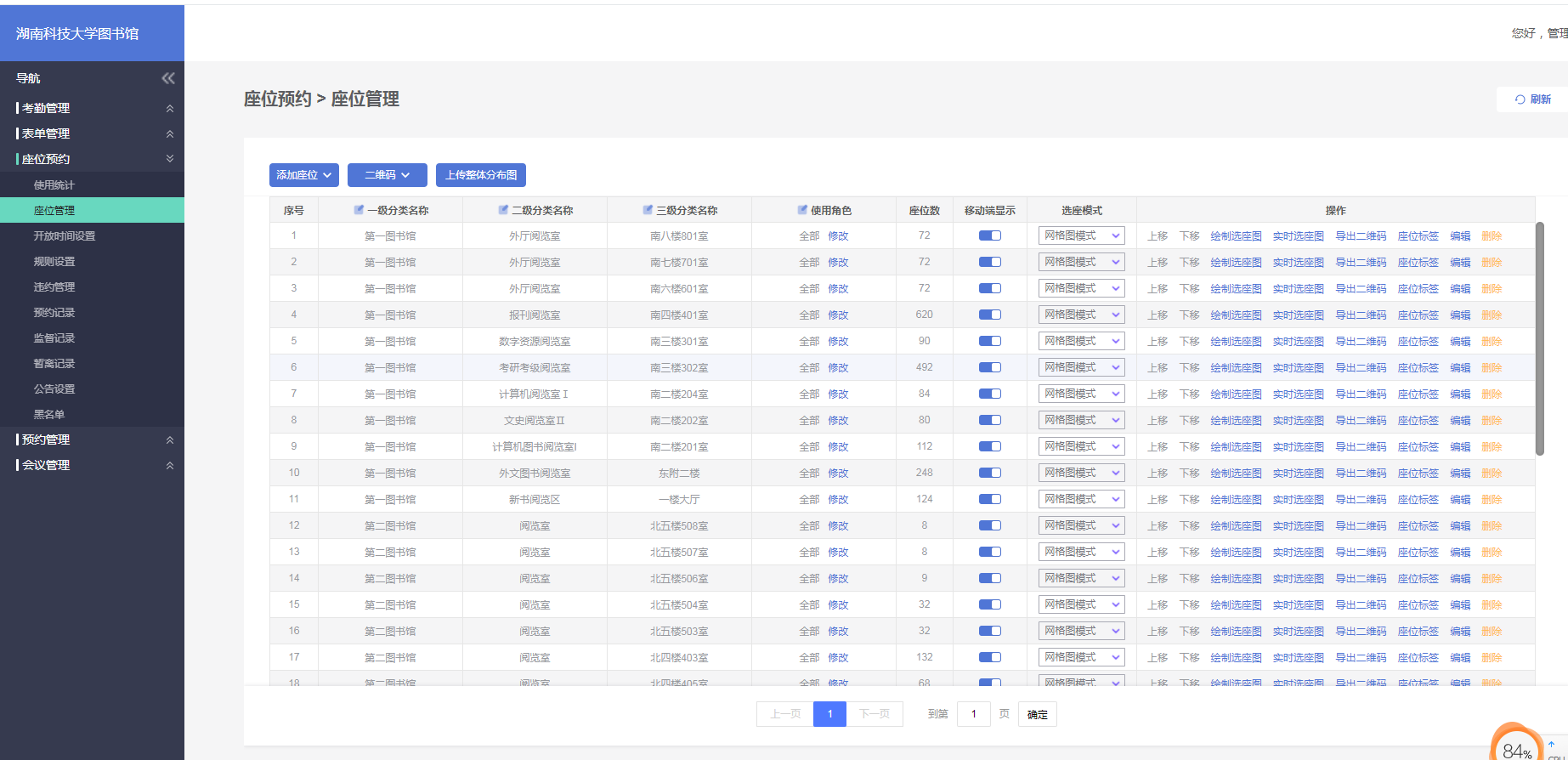The image size is (1568, 760).
Task: Open 开放时间设置 in the sidebar
Action: (x=65, y=235)
